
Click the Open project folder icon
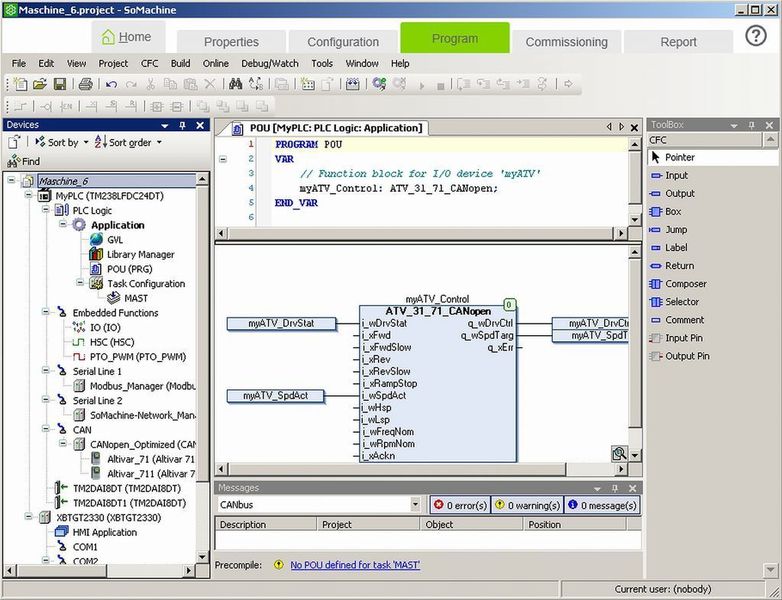click(40, 84)
